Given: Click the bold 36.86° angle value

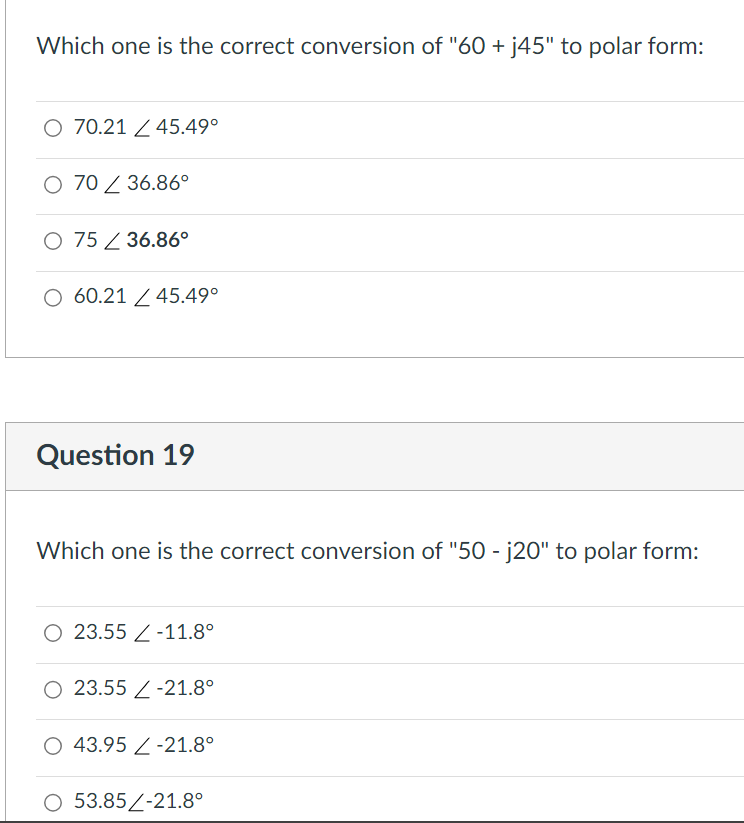Looking at the screenshot, I should pyautogui.click(x=158, y=240).
